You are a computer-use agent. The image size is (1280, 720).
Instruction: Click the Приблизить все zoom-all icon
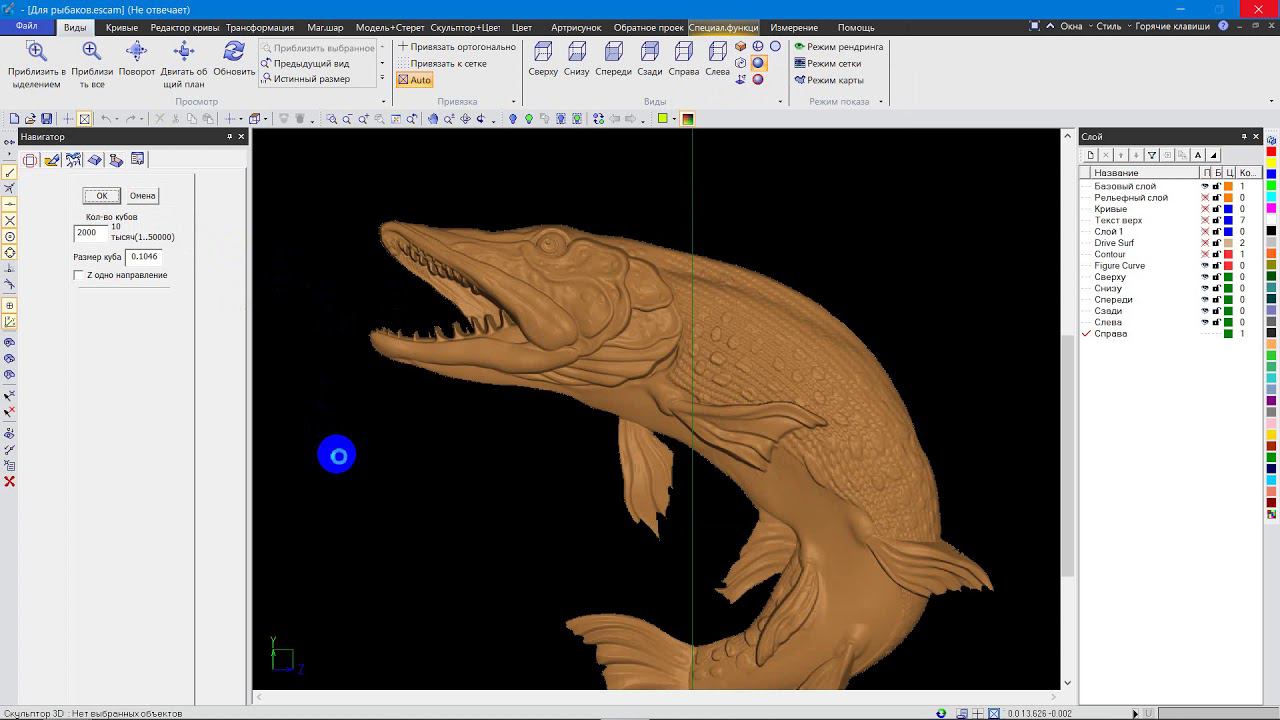(91, 51)
